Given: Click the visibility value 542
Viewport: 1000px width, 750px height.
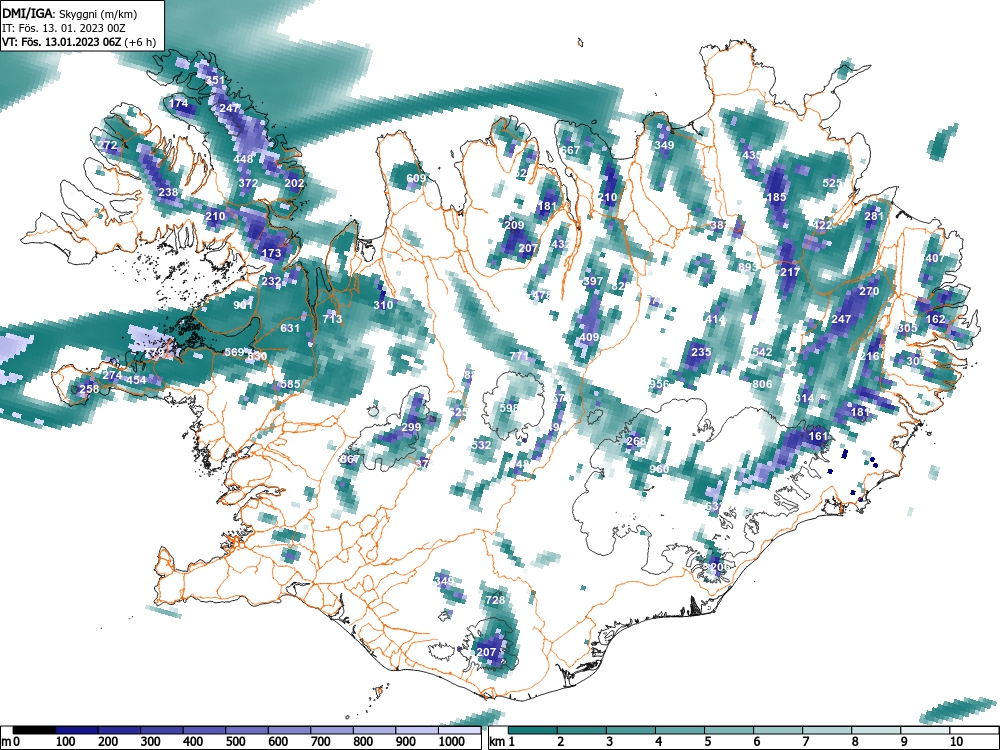Looking at the screenshot, I should pyautogui.click(x=762, y=352).
